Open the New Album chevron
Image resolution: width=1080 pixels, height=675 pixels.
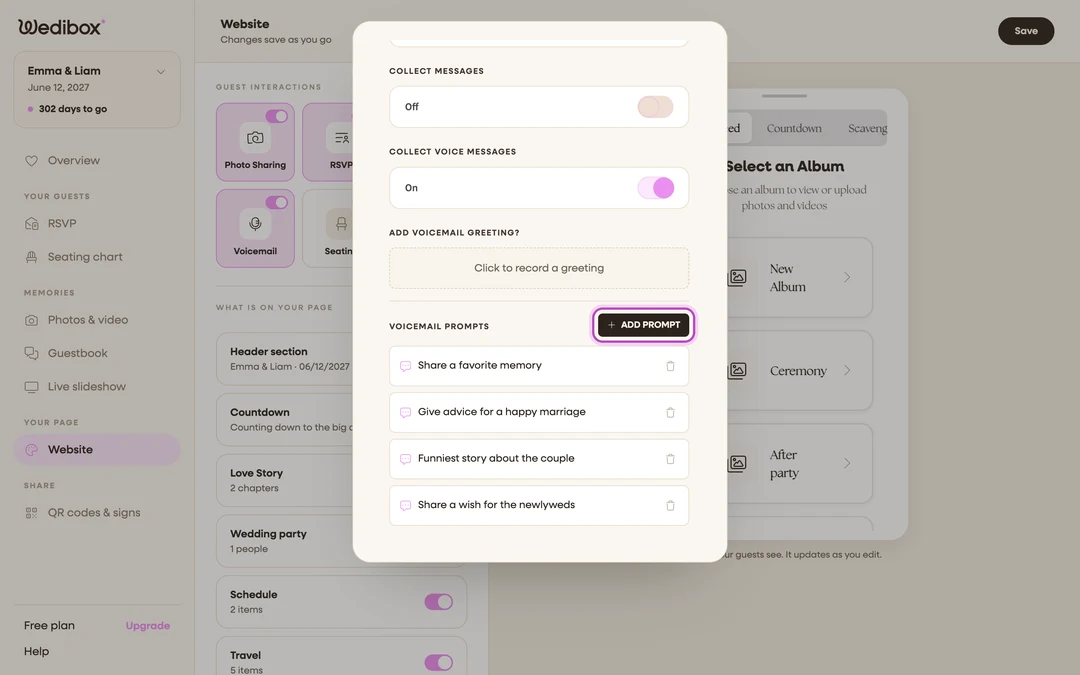click(847, 278)
